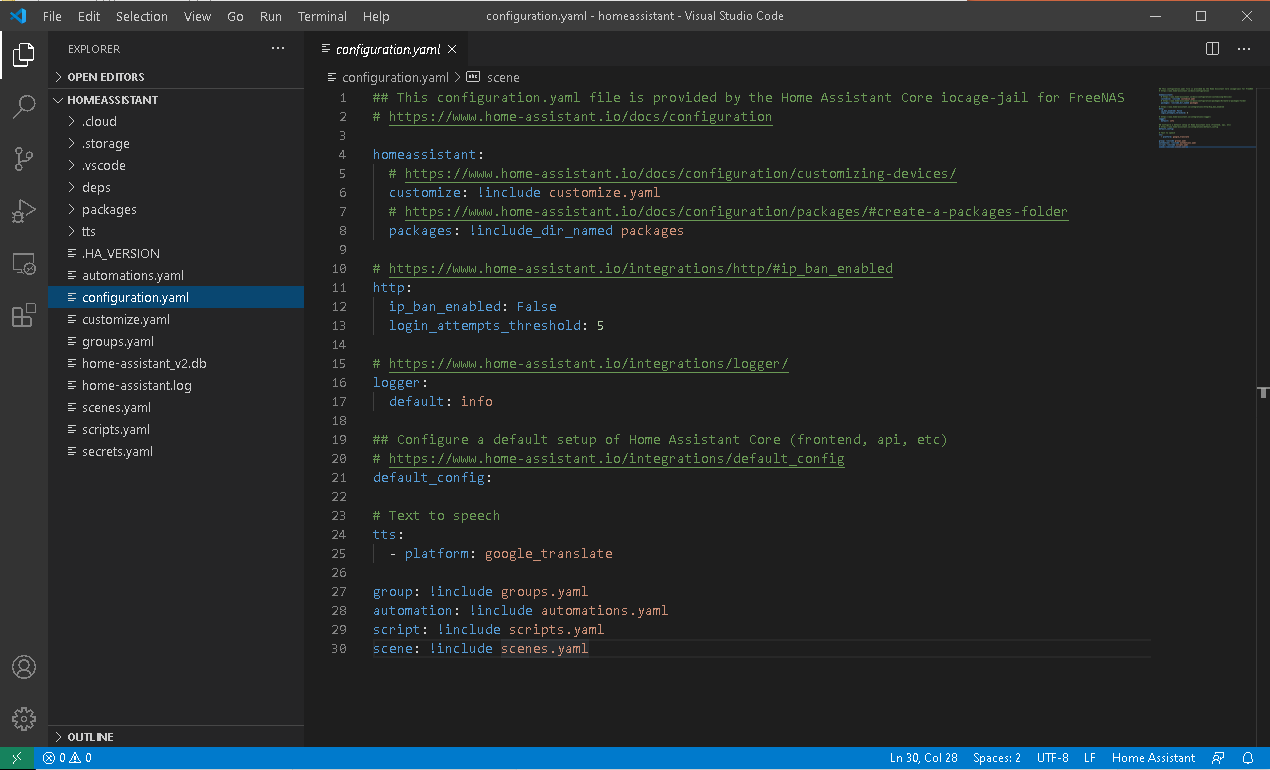Open the Go menu

235,16
